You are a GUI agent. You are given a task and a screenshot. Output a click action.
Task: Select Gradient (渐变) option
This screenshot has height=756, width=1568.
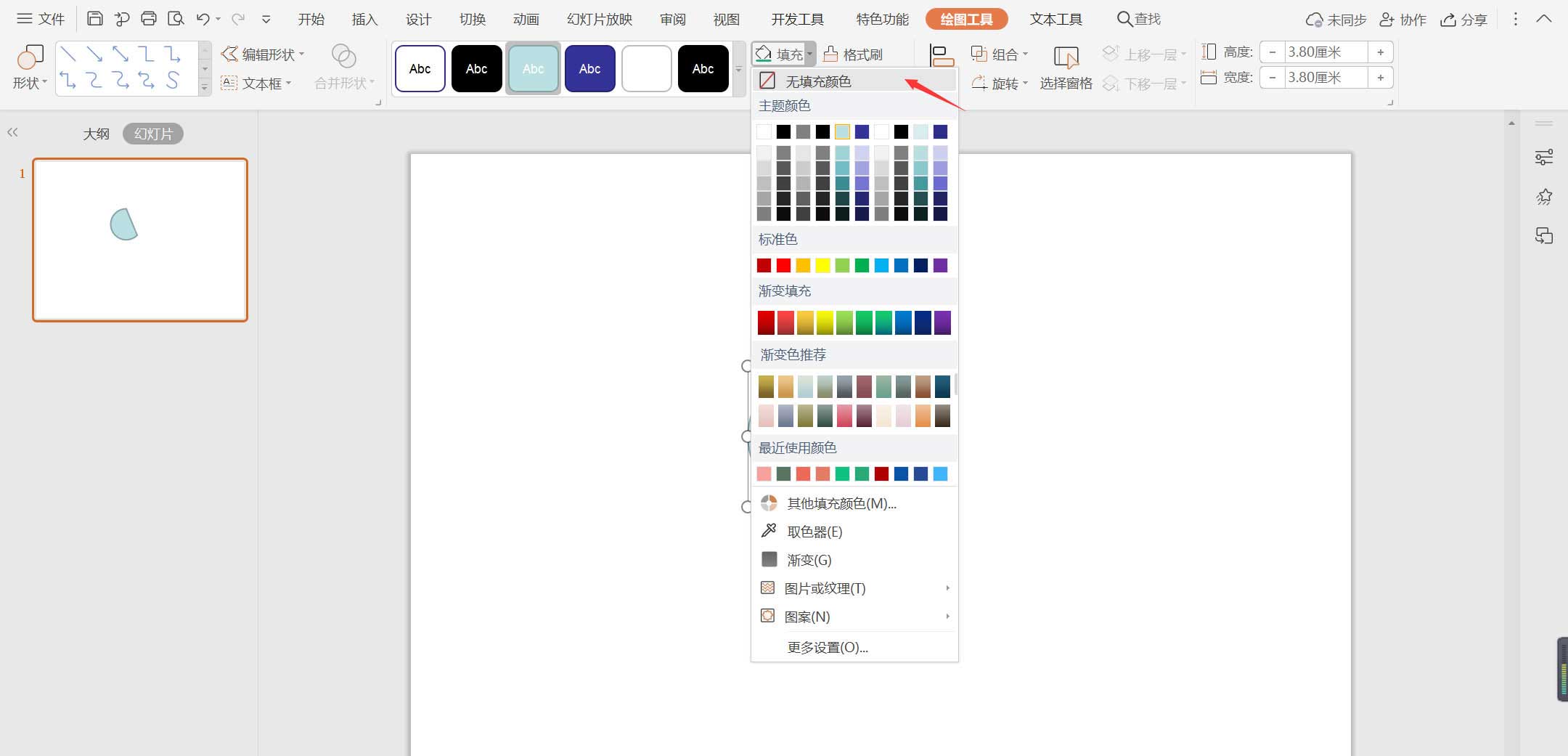click(x=854, y=560)
